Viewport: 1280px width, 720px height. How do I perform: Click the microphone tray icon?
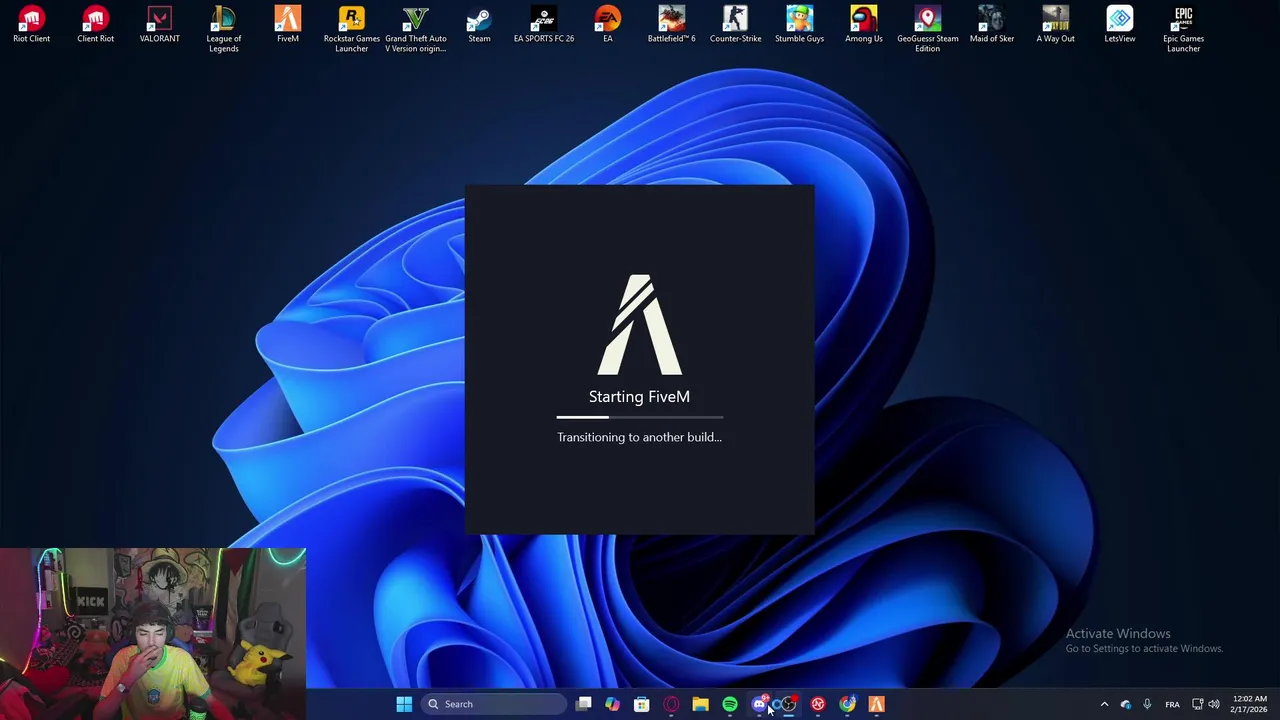tap(1147, 704)
